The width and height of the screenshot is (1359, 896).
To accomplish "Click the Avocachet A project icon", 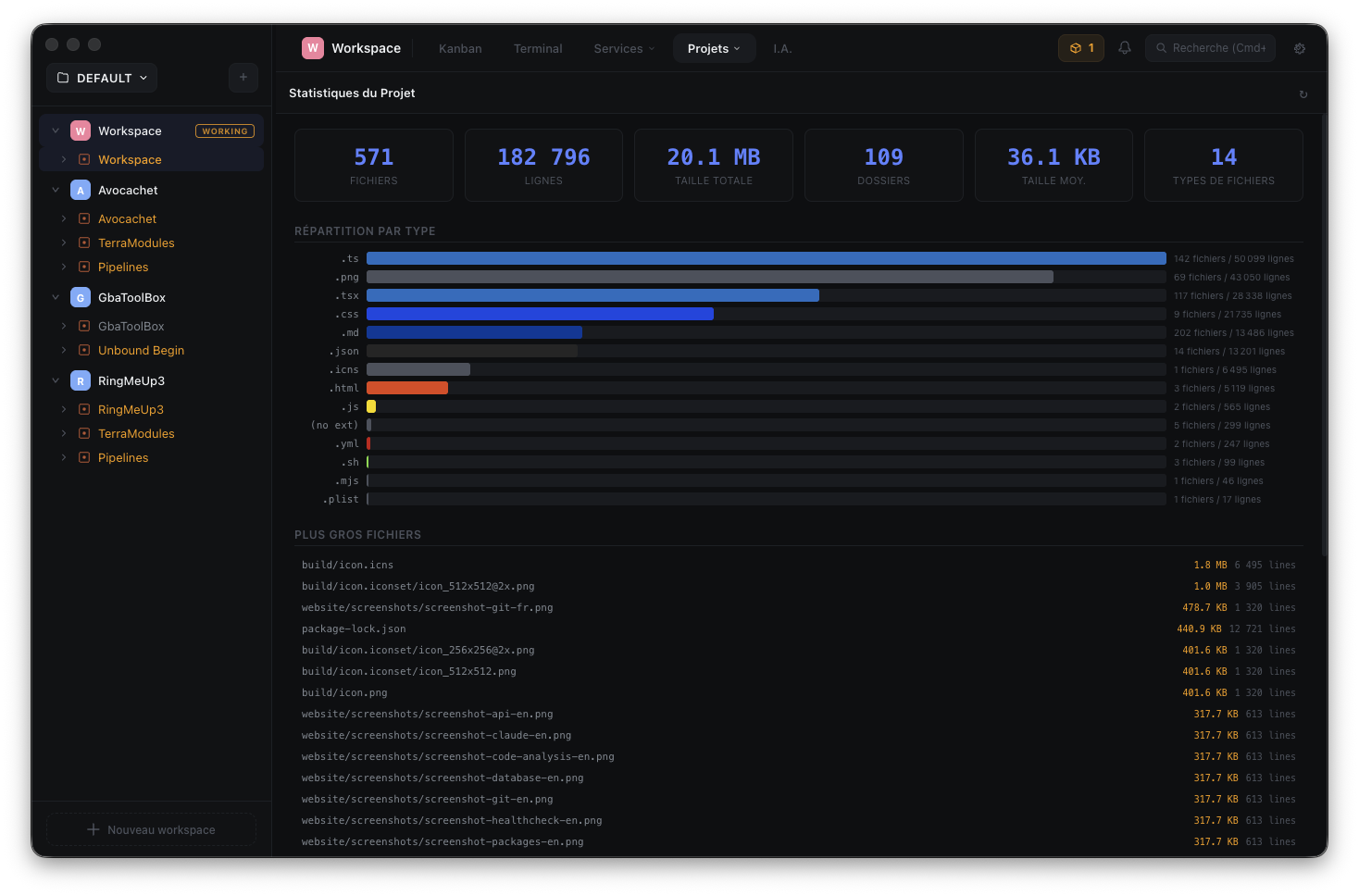I will click(80, 190).
